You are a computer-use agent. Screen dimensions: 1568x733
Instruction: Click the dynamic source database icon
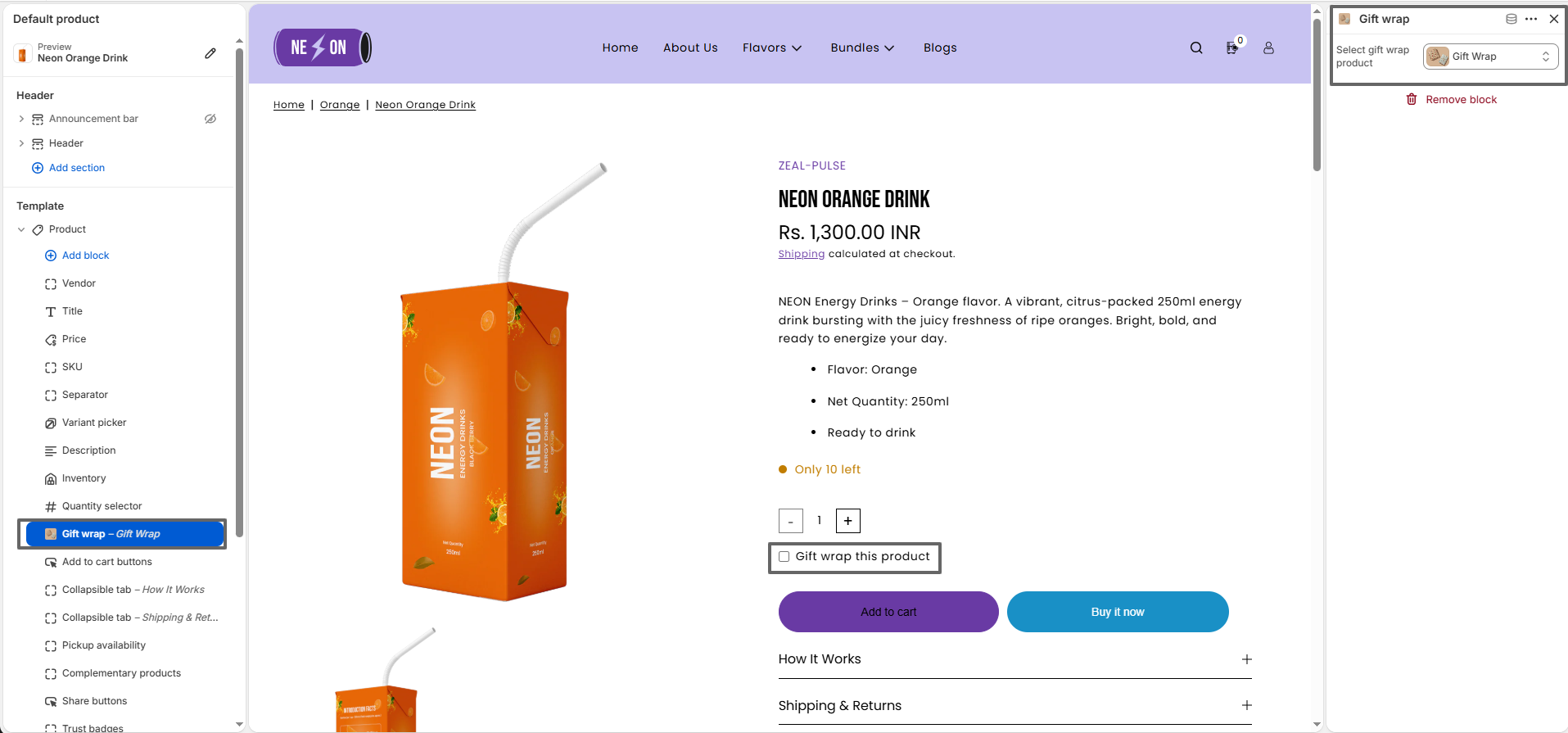1512,19
